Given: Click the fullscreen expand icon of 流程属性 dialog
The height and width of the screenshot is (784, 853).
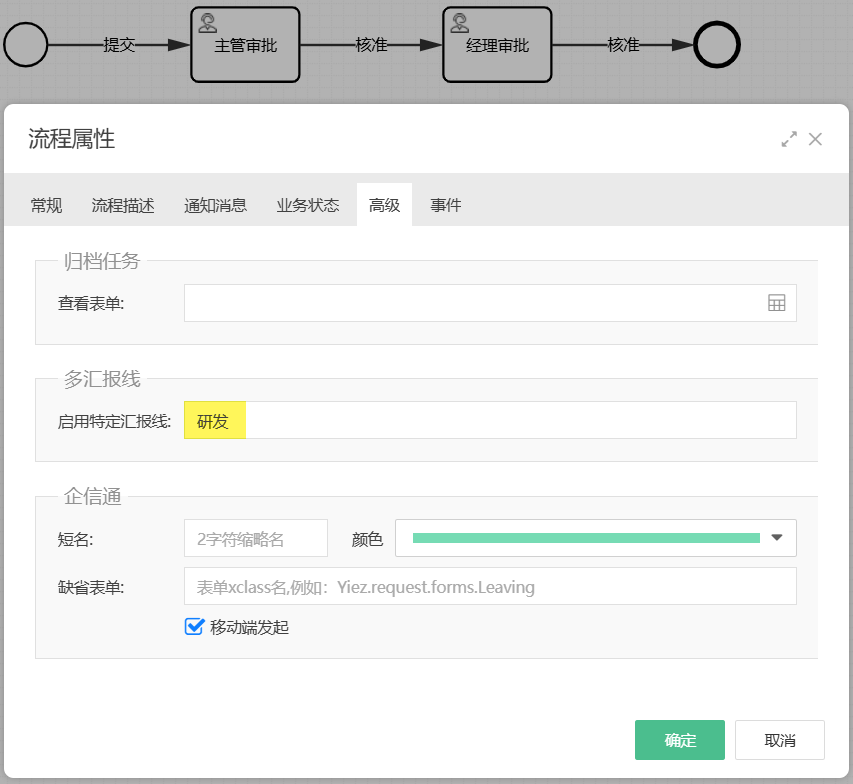Looking at the screenshot, I should pos(789,140).
